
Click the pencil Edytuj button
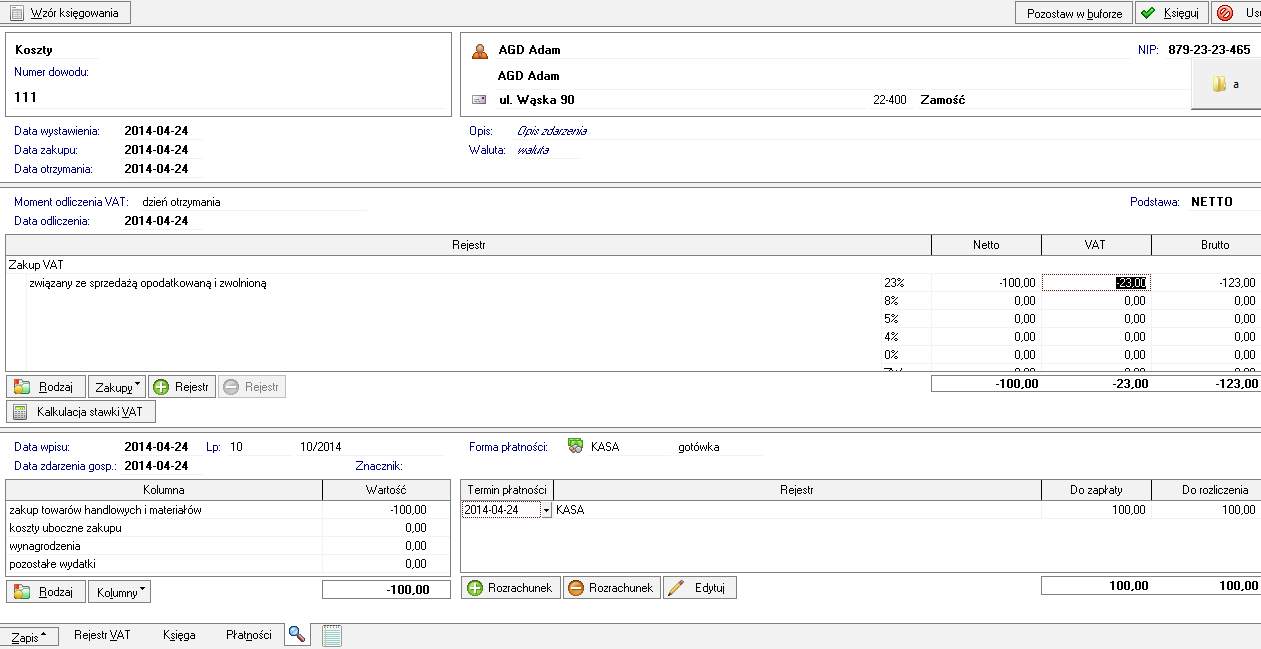point(700,588)
